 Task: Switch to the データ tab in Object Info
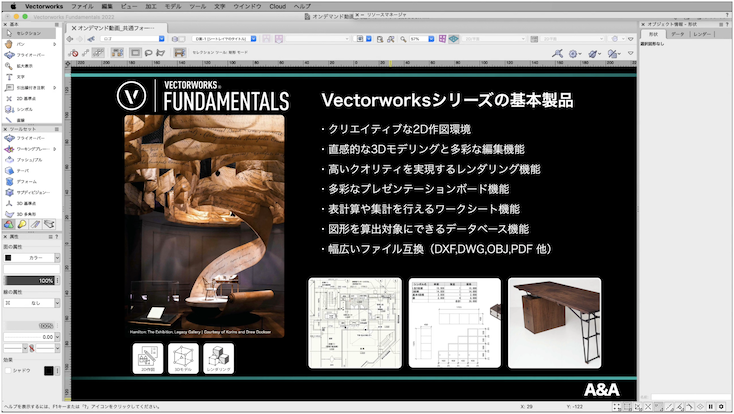[x=677, y=34]
